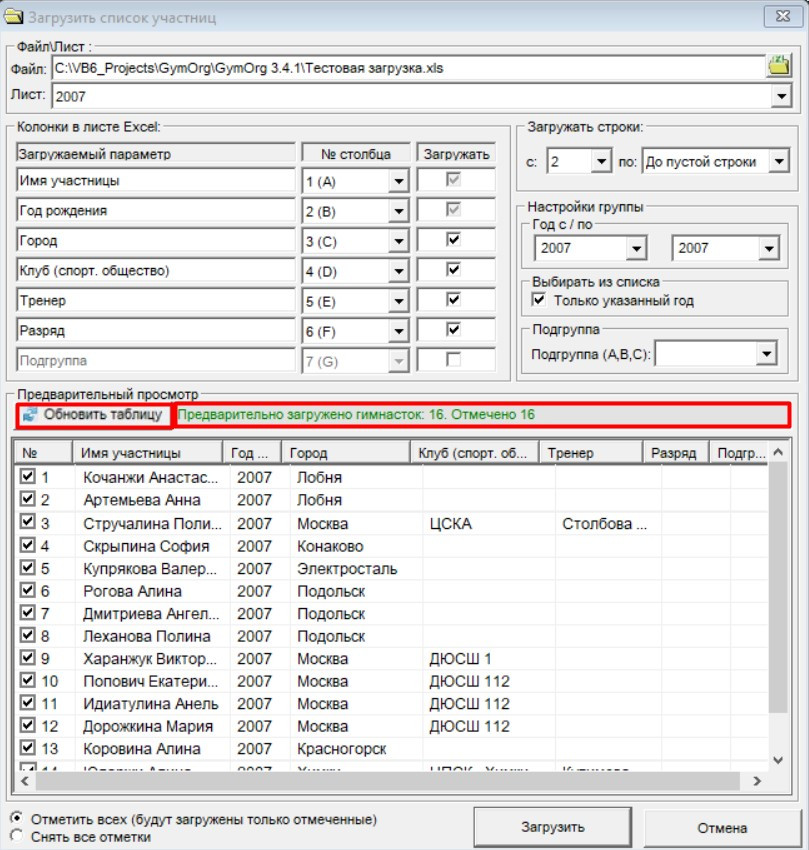Viewport: 809px width, 850px height.
Task: Expand the Подгруппа (A,B,C) dropdown
Action: pyautogui.click(x=766, y=353)
